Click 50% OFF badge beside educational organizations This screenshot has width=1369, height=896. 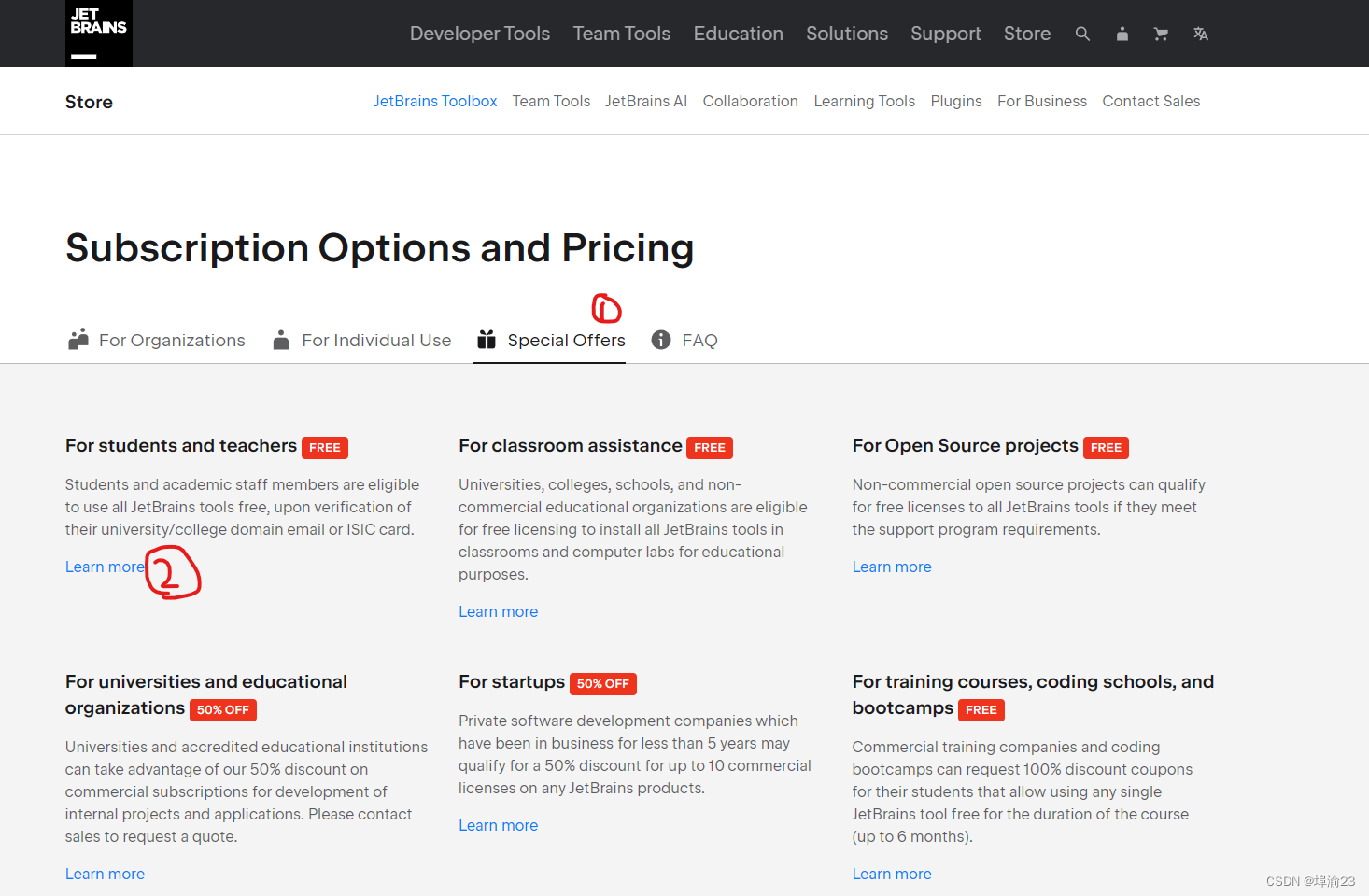click(x=223, y=710)
